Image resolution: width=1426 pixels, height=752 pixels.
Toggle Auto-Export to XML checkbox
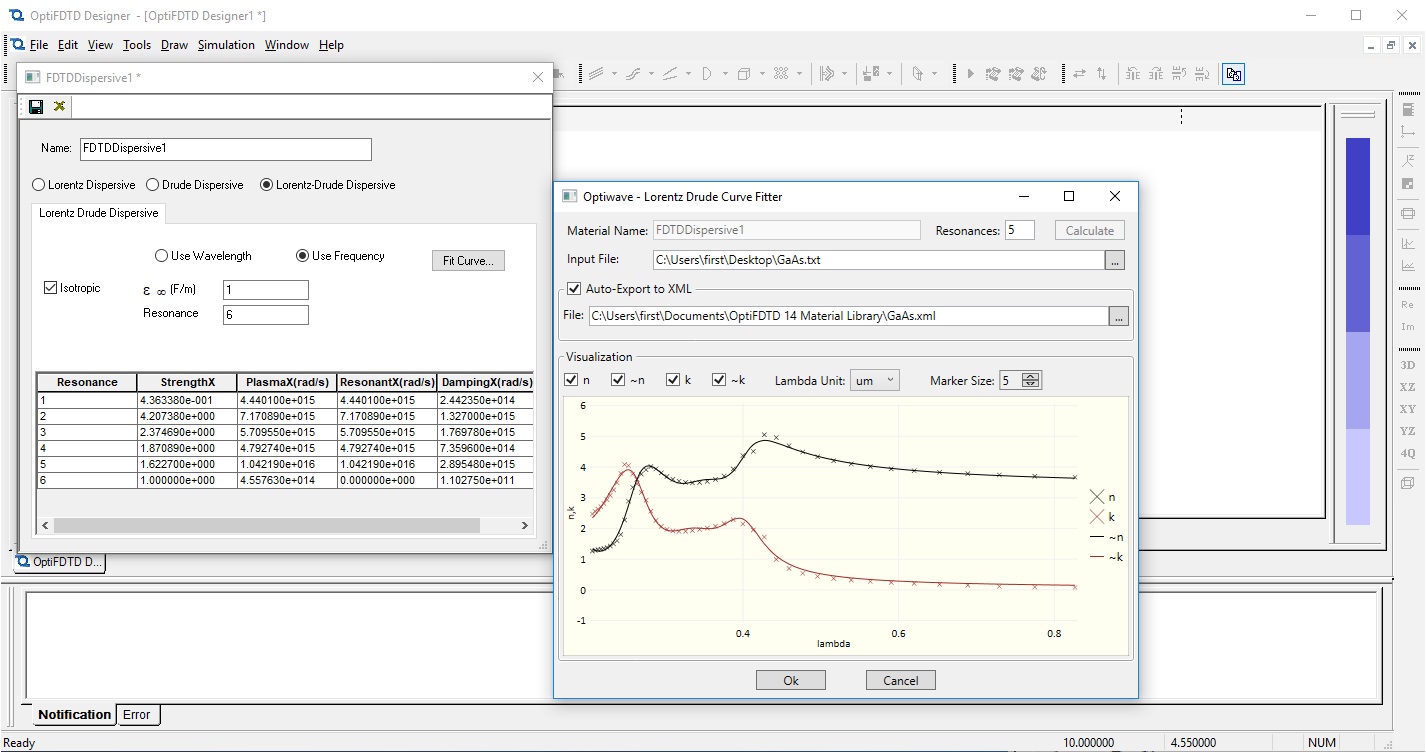(573, 289)
